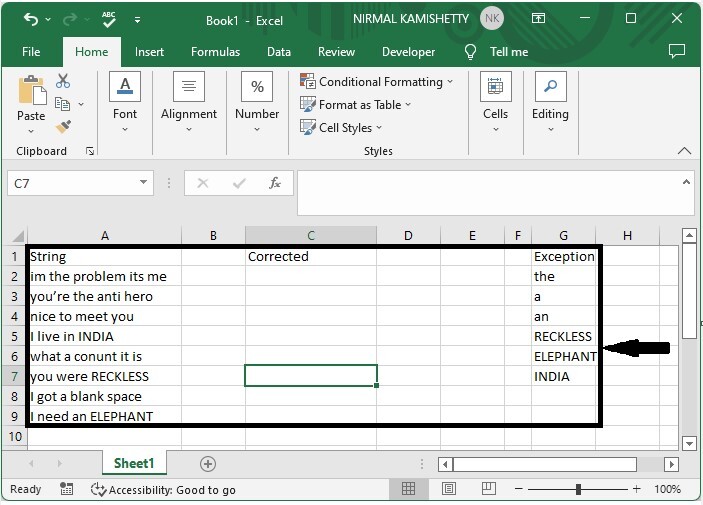This screenshot has width=703, height=505.
Task: Open the Comments speech bubble icon
Action: (677, 51)
